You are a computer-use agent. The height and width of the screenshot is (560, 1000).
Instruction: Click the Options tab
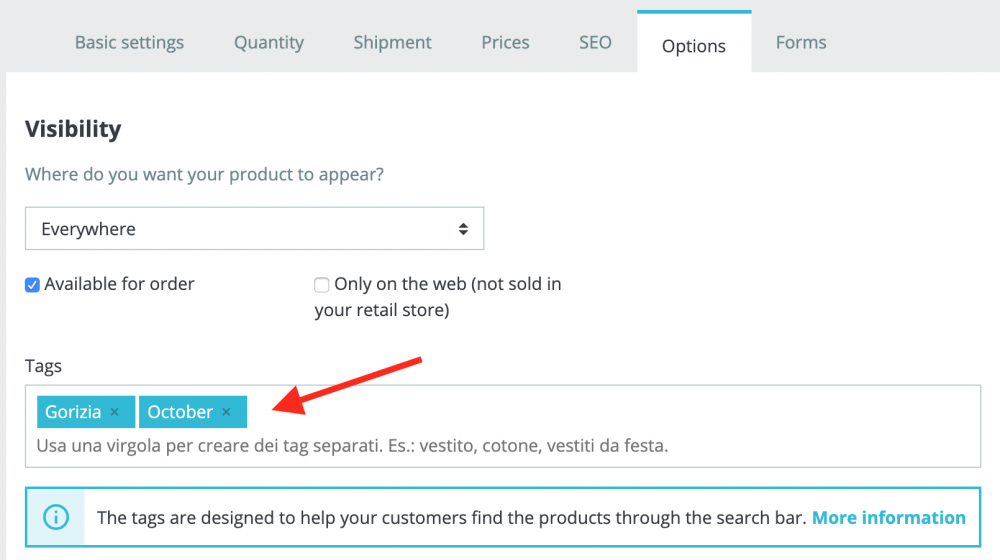(694, 46)
